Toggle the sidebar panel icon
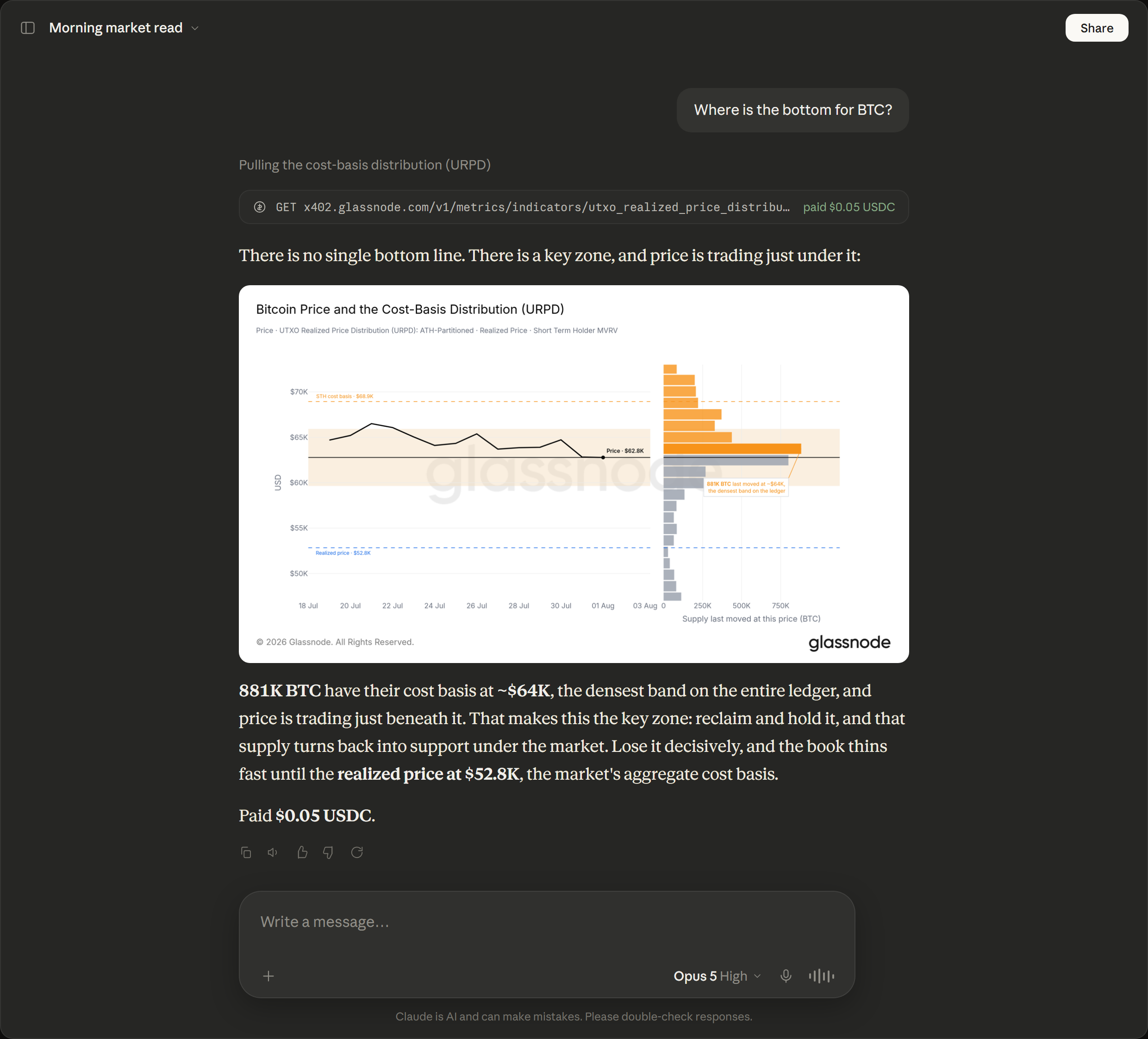Image resolution: width=1148 pixels, height=1039 pixels. coord(28,28)
